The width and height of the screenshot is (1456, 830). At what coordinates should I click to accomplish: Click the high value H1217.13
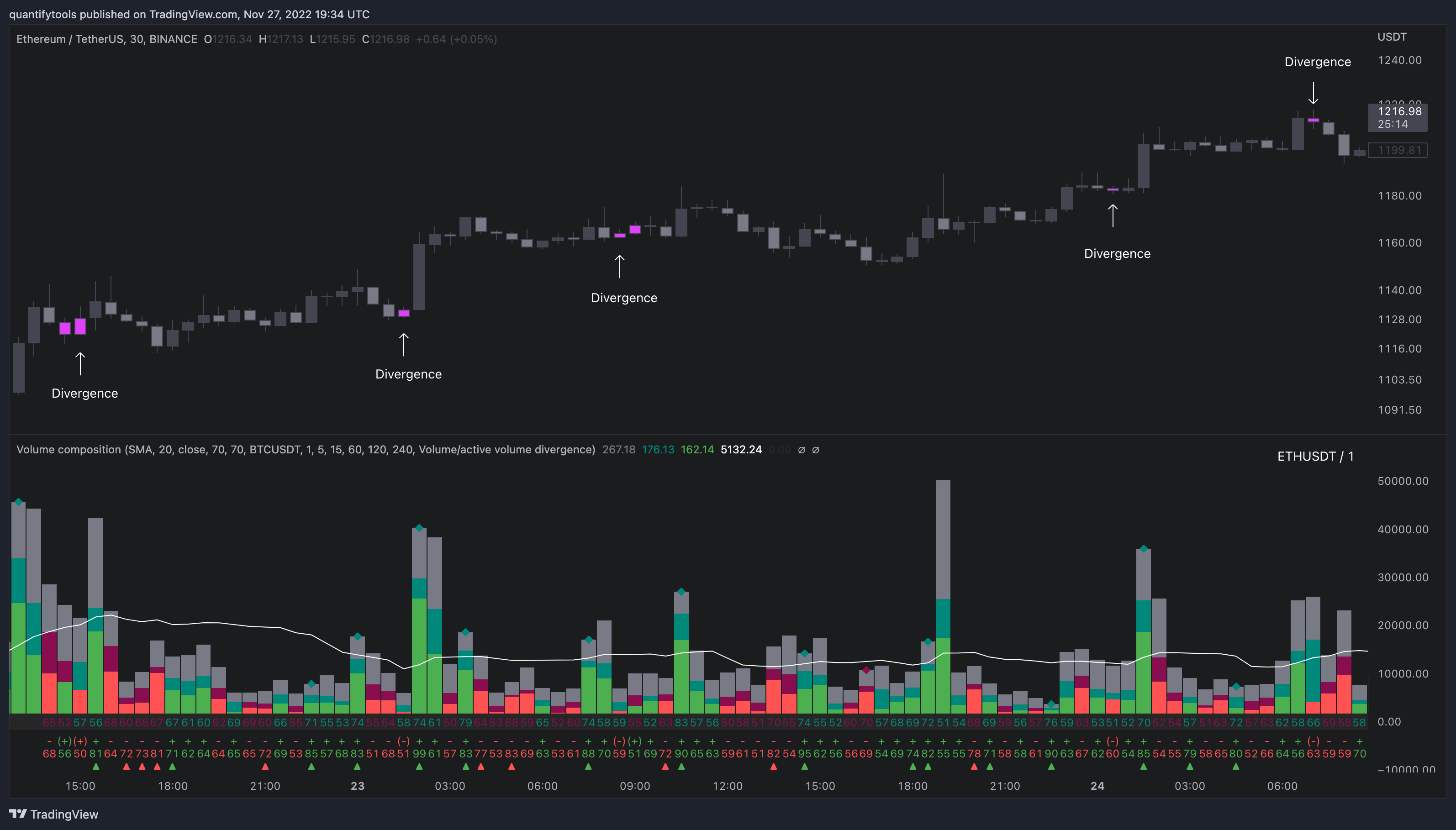(x=280, y=39)
